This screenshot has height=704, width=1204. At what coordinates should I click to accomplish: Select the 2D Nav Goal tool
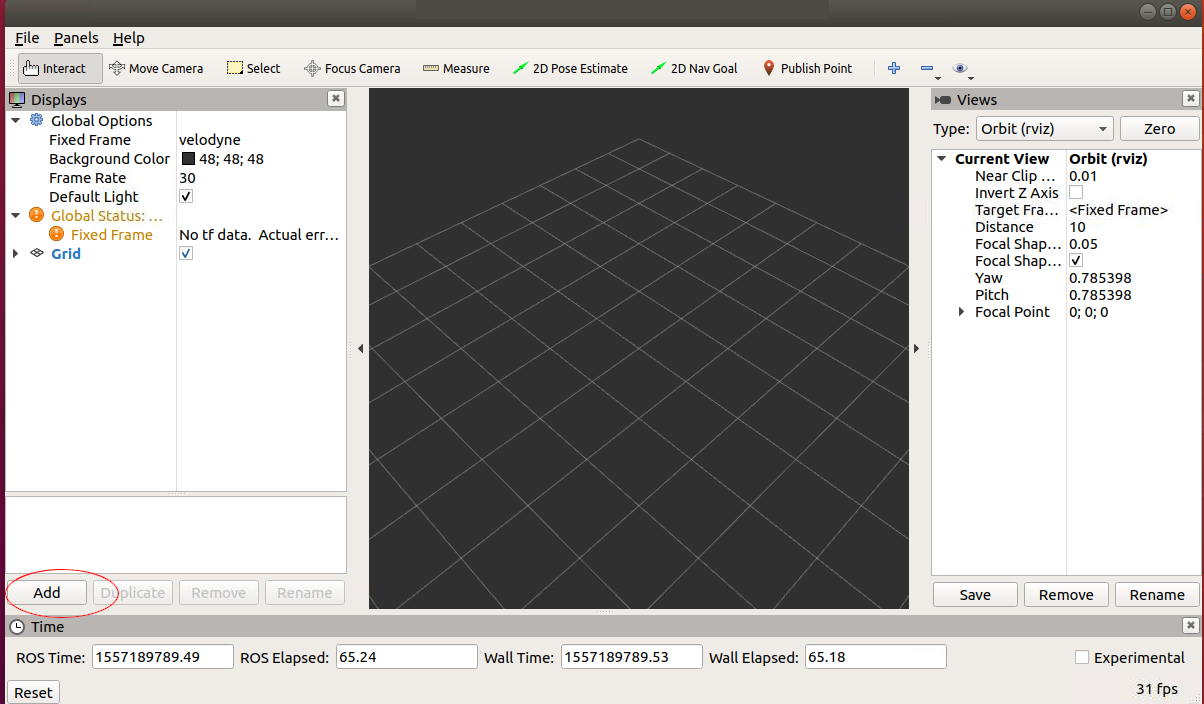point(694,68)
